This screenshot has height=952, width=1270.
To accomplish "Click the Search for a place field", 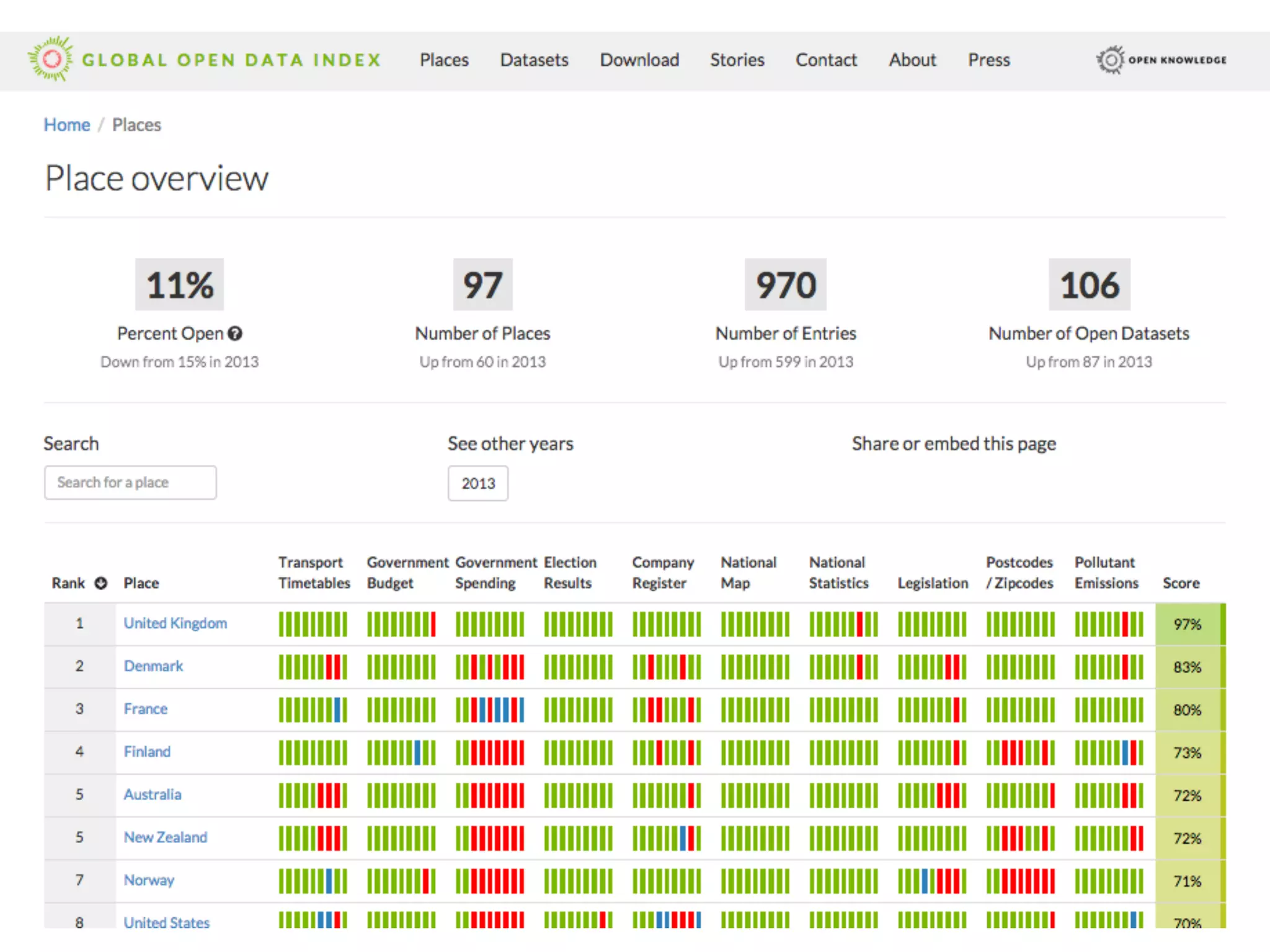I will [x=130, y=482].
